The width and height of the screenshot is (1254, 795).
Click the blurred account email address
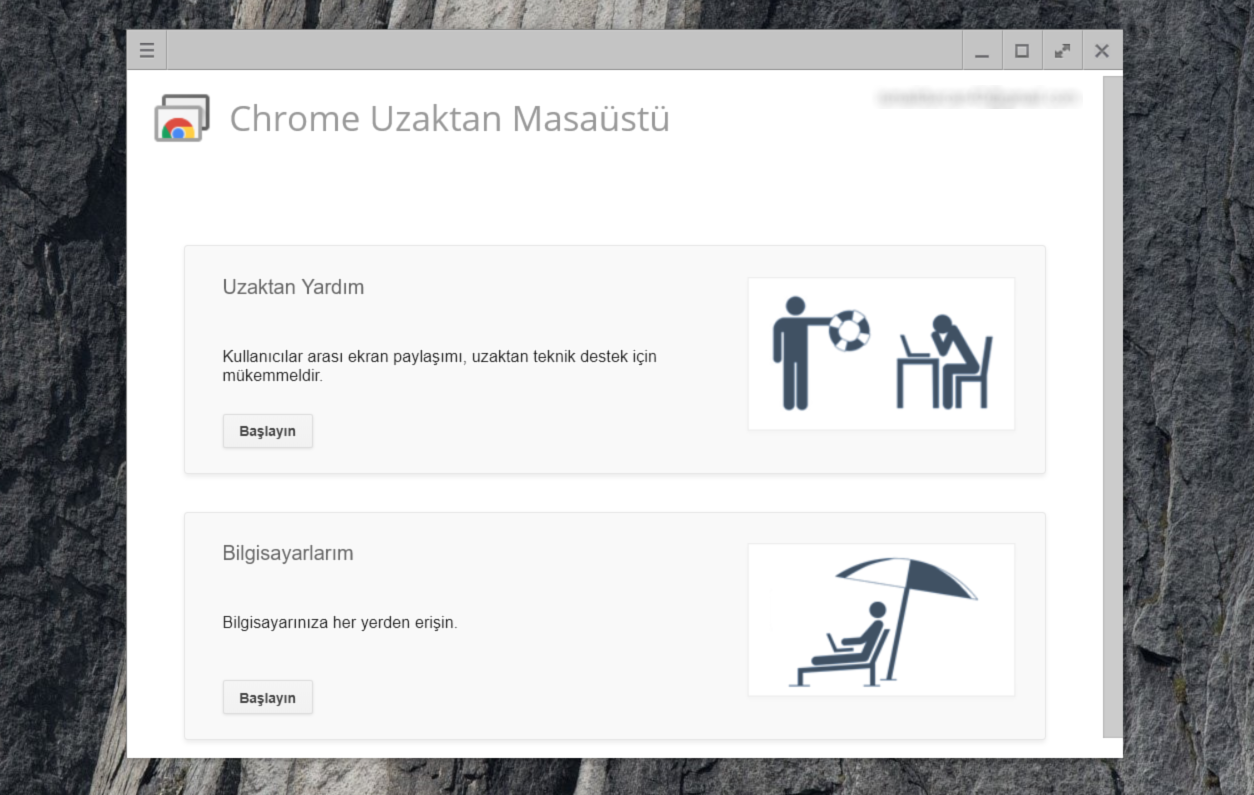point(978,97)
